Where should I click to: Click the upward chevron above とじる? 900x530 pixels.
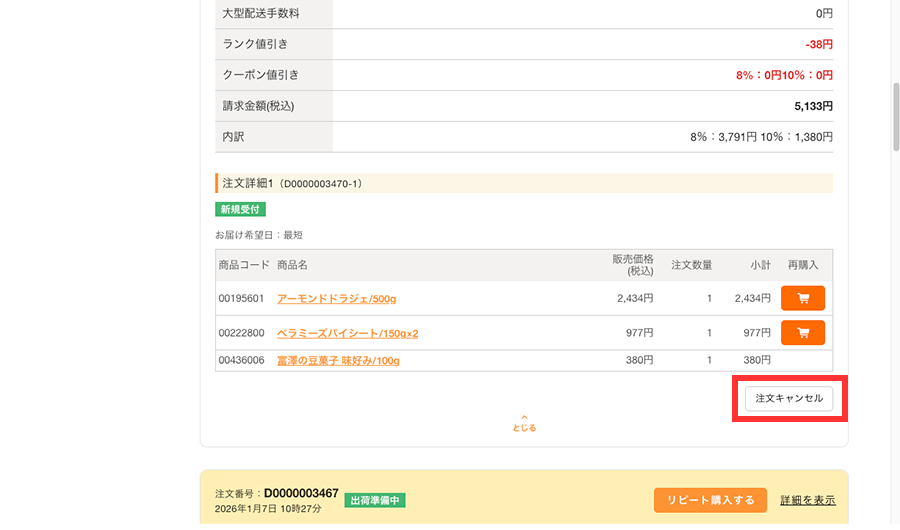524,417
